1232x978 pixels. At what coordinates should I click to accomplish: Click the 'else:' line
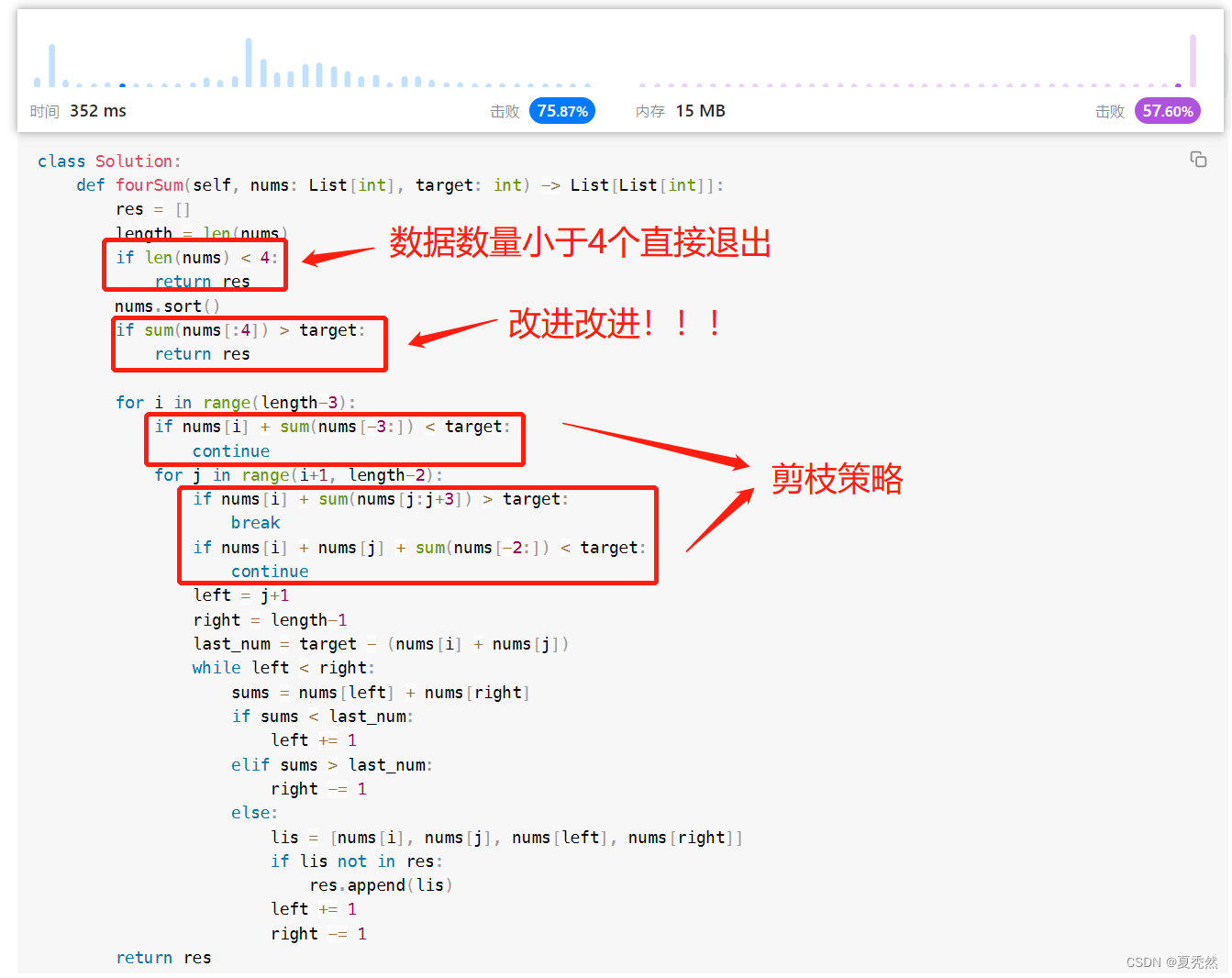click(x=254, y=813)
